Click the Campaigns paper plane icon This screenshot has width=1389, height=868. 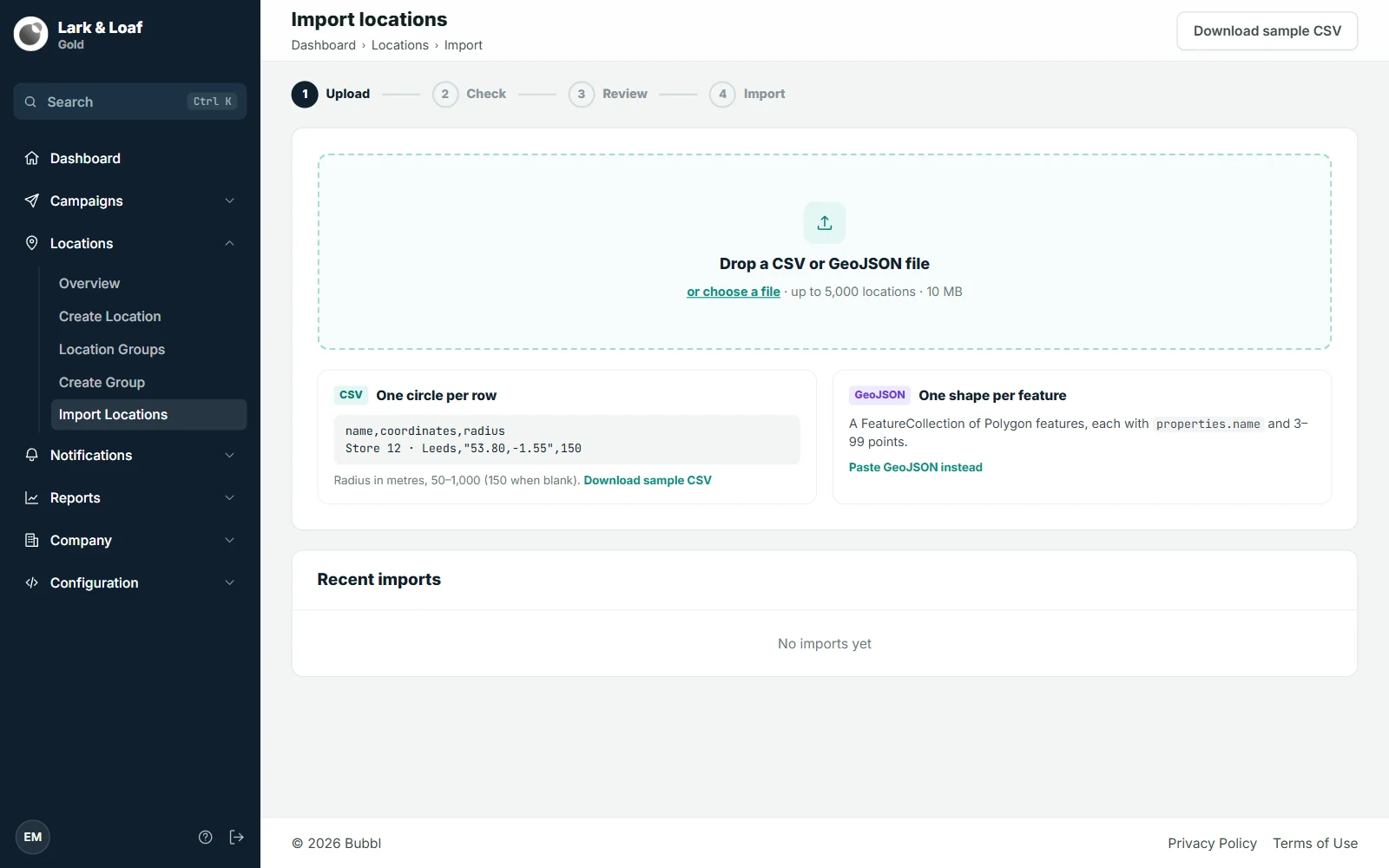32,201
